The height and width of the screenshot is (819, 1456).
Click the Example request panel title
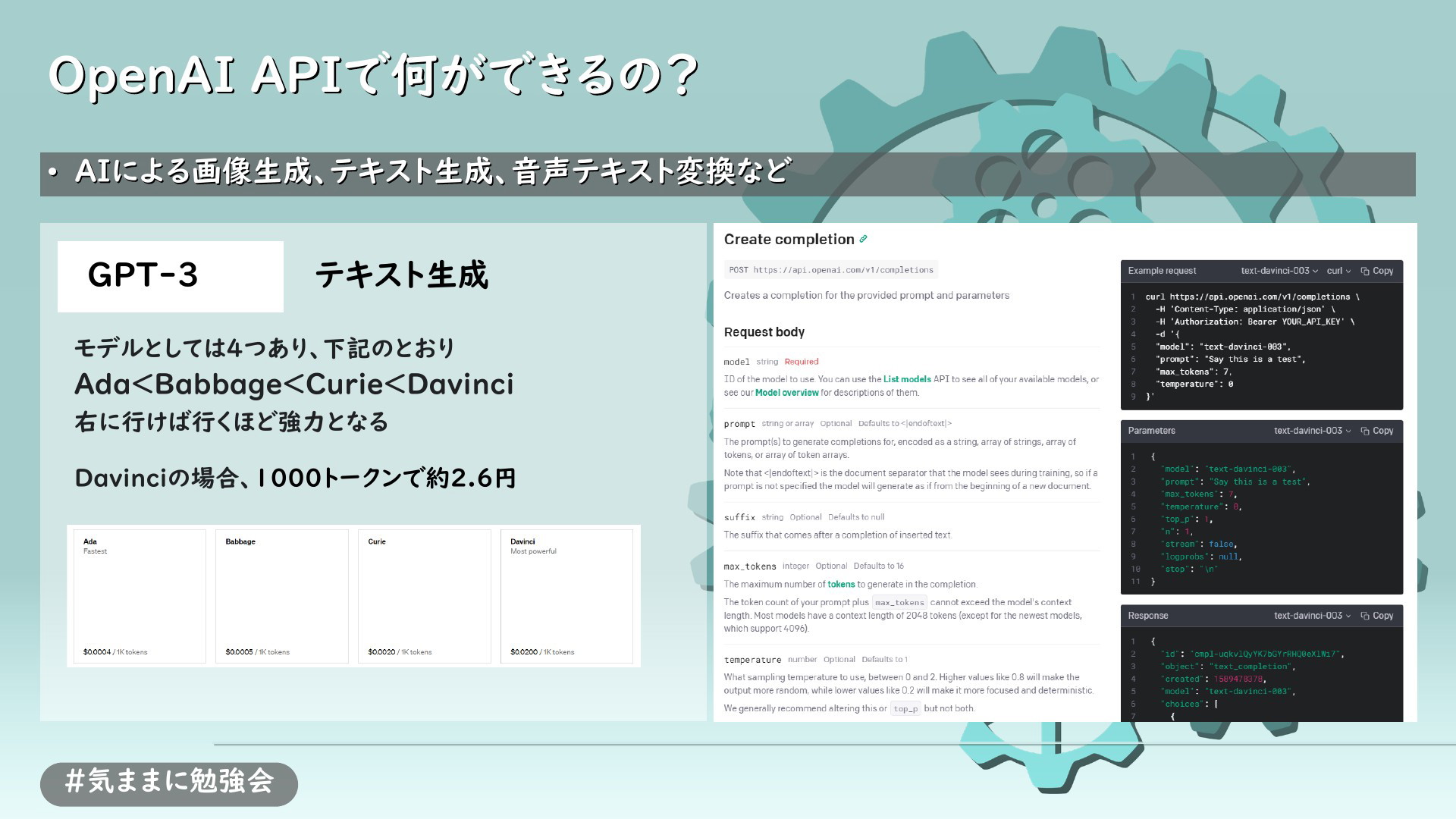[1162, 271]
